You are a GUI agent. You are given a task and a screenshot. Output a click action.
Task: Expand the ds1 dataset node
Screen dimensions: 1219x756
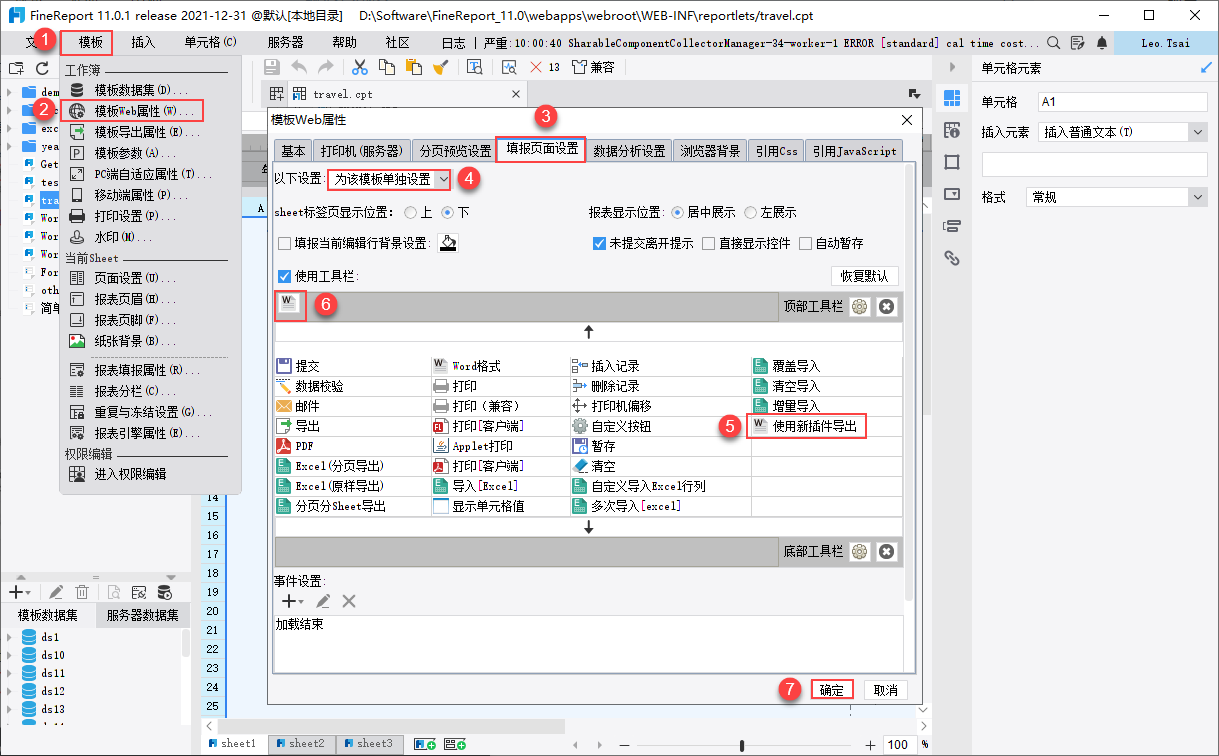(9, 637)
